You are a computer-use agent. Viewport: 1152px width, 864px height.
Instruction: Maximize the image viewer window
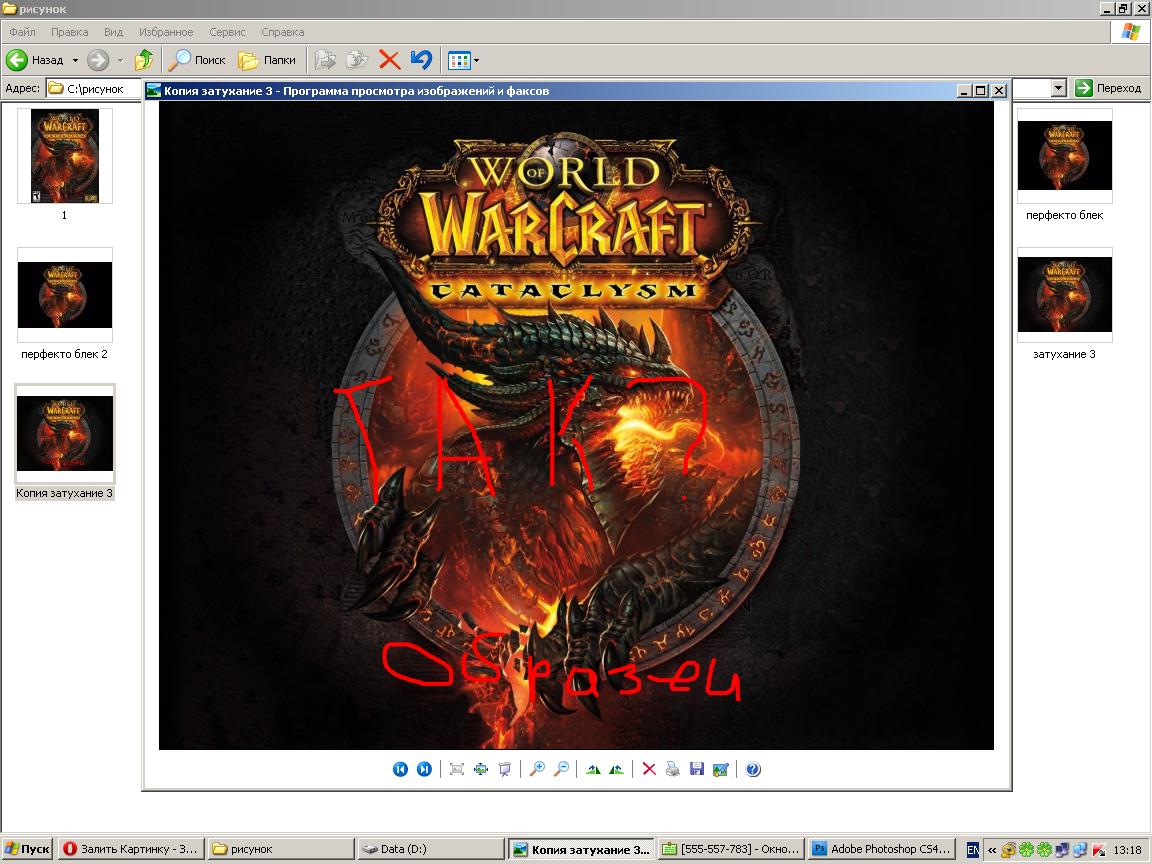tap(981, 90)
